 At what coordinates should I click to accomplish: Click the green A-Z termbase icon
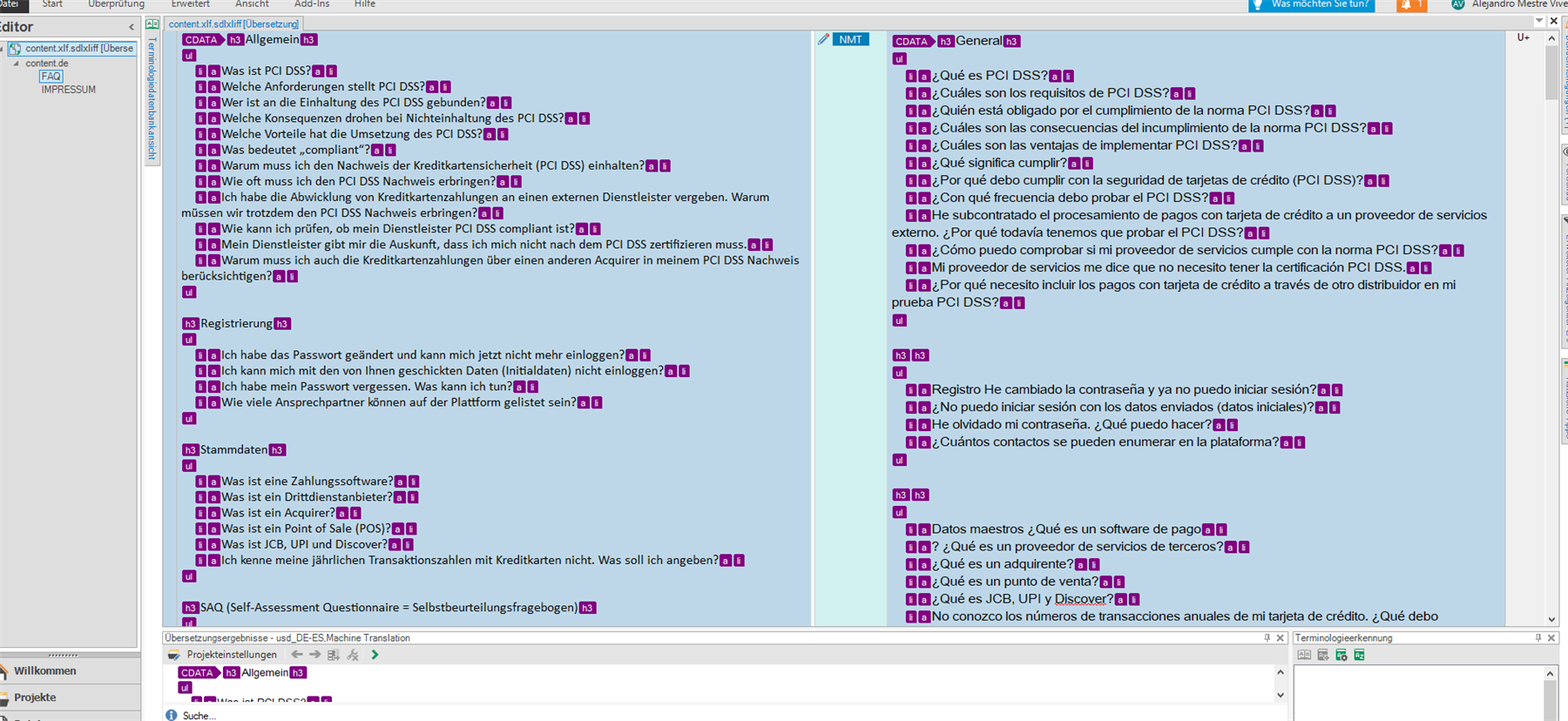coord(1359,655)
